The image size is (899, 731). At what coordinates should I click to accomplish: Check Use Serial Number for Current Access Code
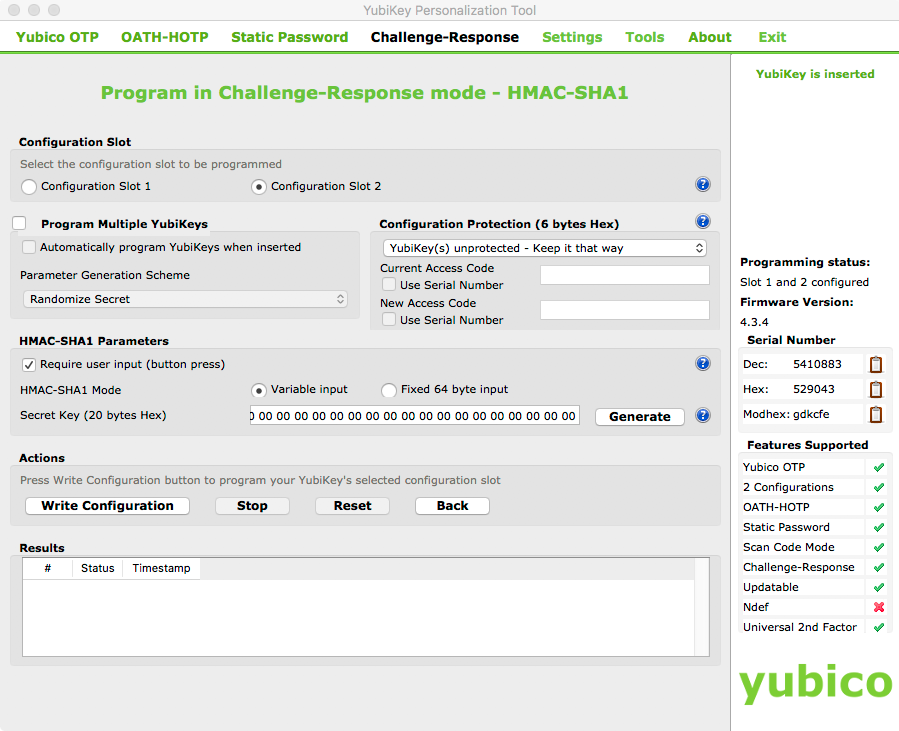pyautogui.click(x=389, y=284)
